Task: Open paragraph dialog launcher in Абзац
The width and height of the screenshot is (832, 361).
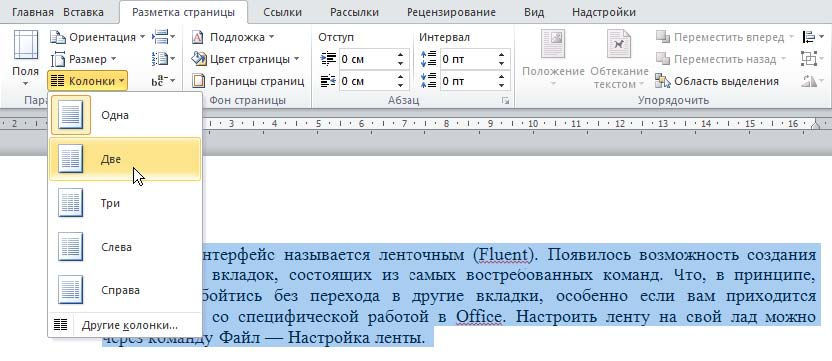Action: click(x=505, y=100)
